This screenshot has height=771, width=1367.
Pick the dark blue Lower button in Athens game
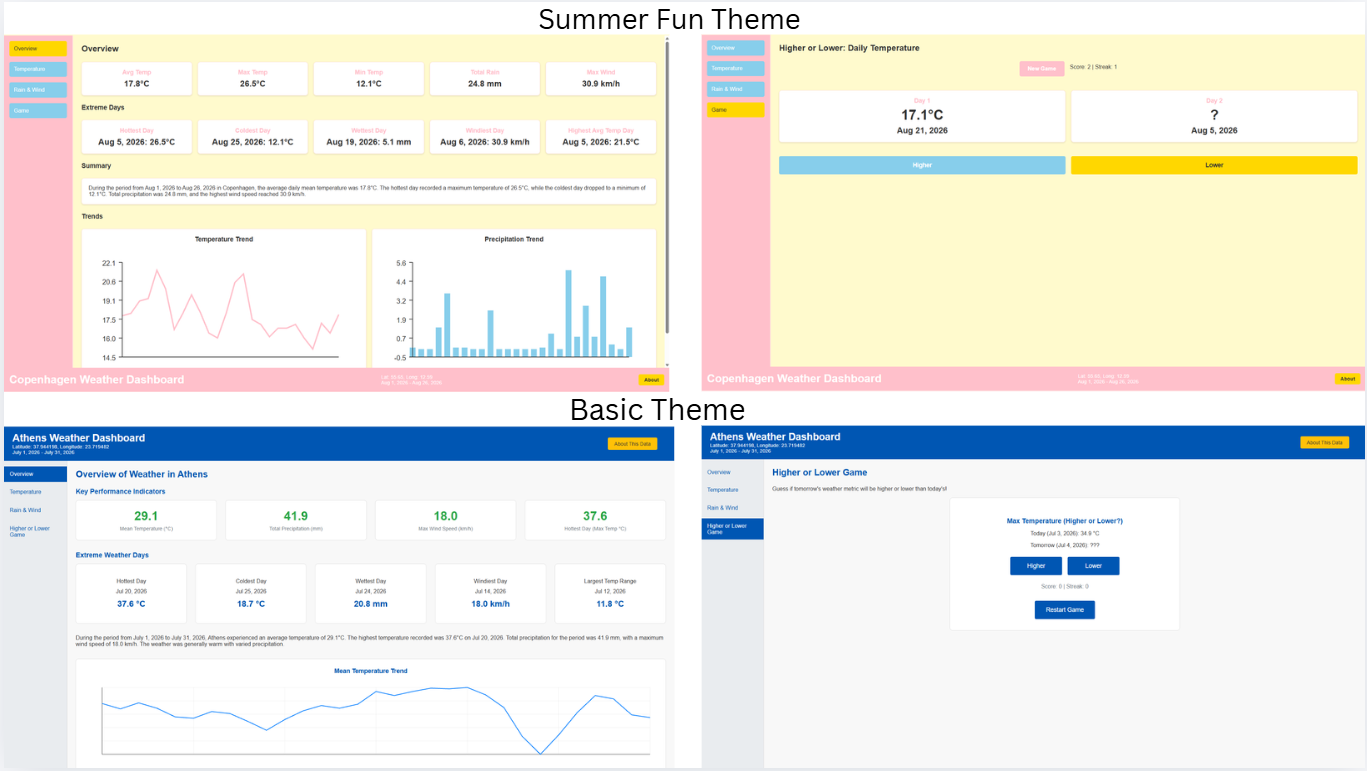click(1093, 566)
